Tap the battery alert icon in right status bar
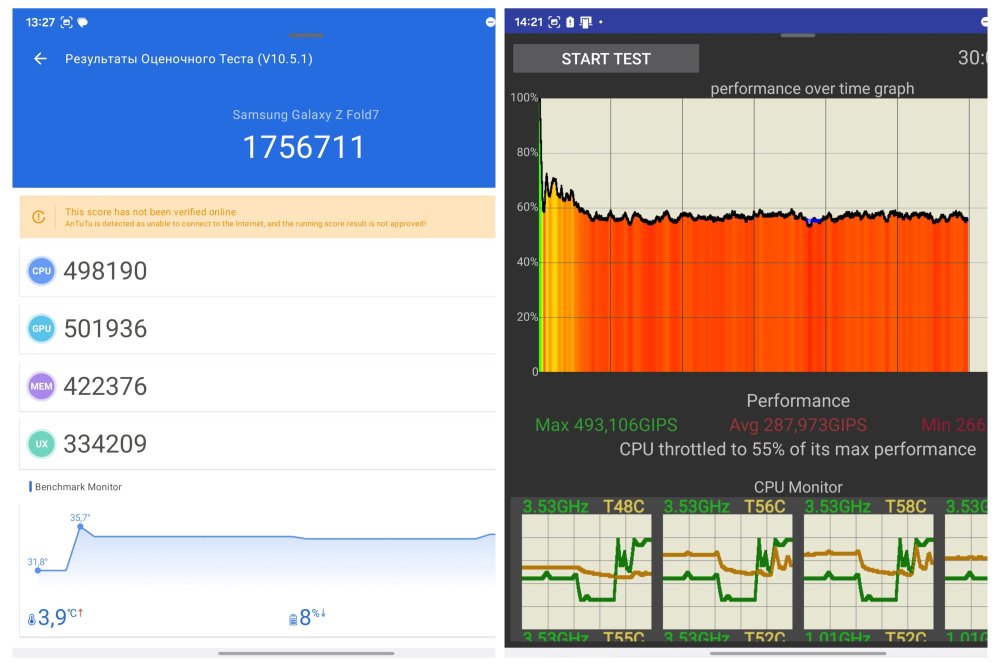This screenshot has width=1000, height=666. coord(570,22)
